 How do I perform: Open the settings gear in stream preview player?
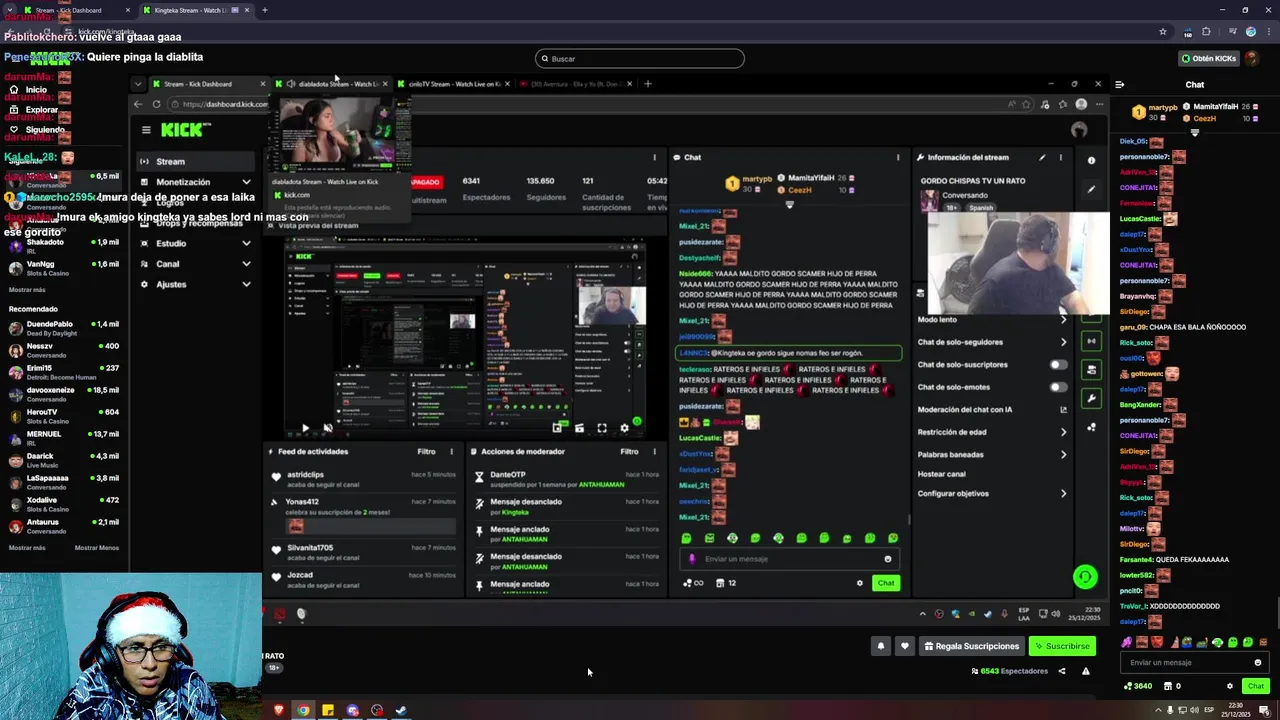(x=625, y=428)
